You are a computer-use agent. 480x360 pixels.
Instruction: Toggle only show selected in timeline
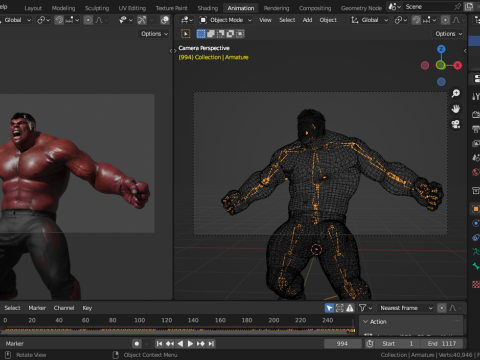(x=329, y=308)
